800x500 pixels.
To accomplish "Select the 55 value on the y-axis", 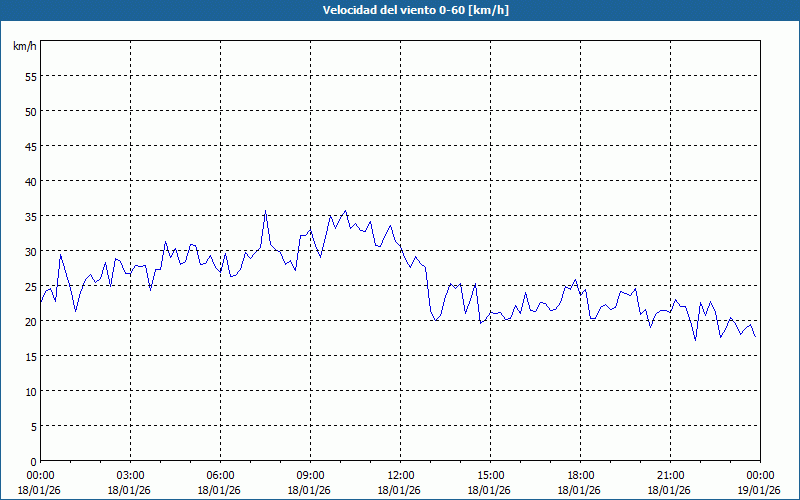I will (30, 76).
